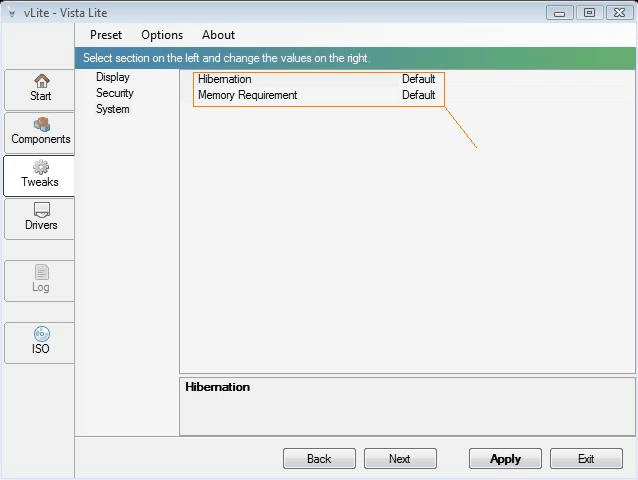Open the Drivers section tray icon

point(42,210)
